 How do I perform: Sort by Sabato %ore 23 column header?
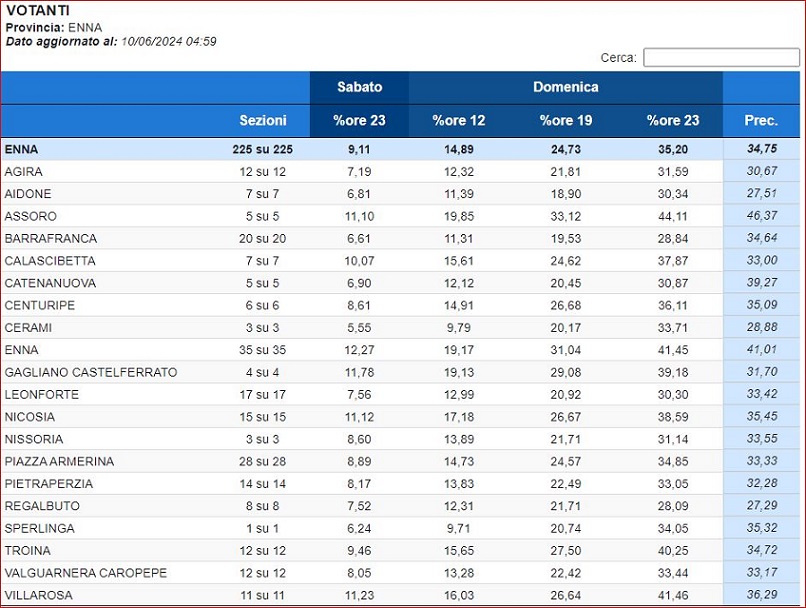pyautogui.click(x=359, y=121)
